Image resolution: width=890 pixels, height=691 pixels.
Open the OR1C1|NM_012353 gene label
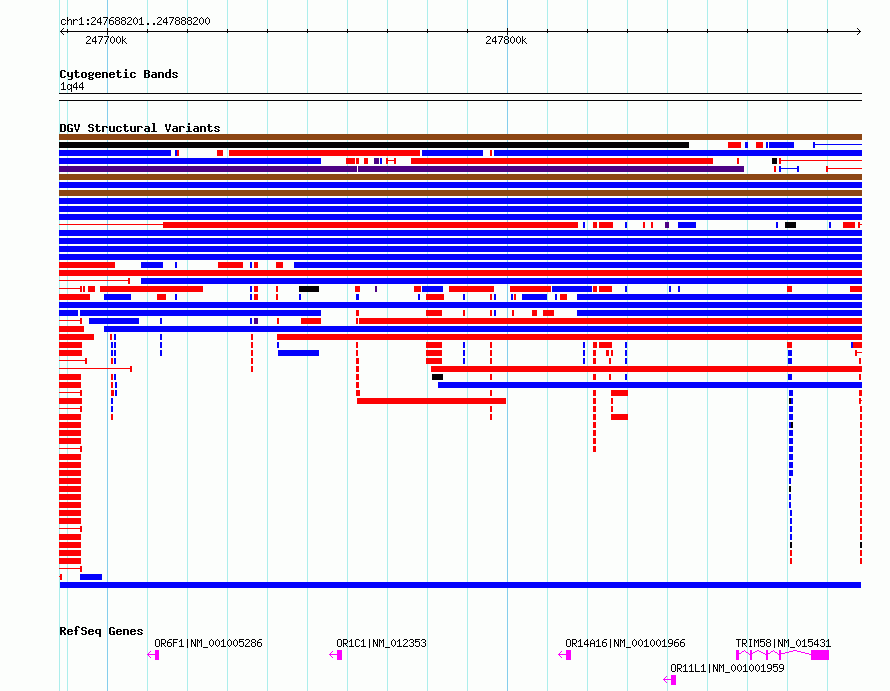pos(381,643)
